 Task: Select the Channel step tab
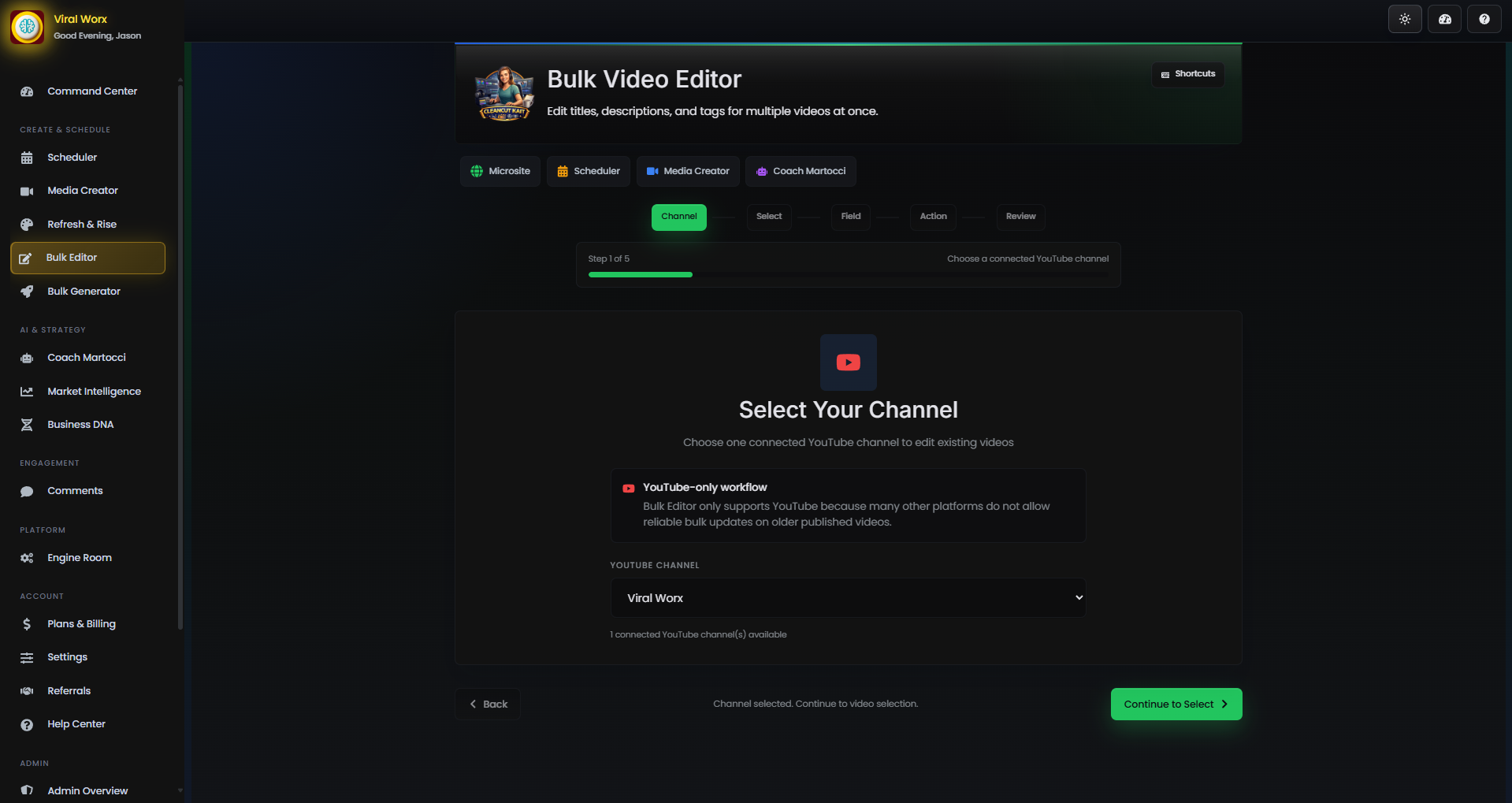(x=679, y=217)
